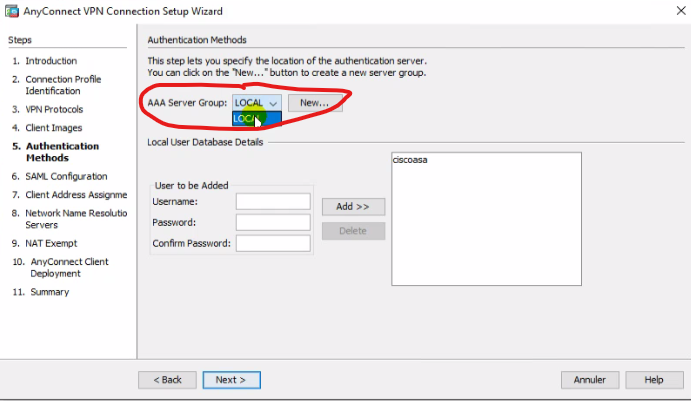The width and height of the screenshot is (691, 401).
Task: Jump to the Introduction step
Action: point(51,61)
